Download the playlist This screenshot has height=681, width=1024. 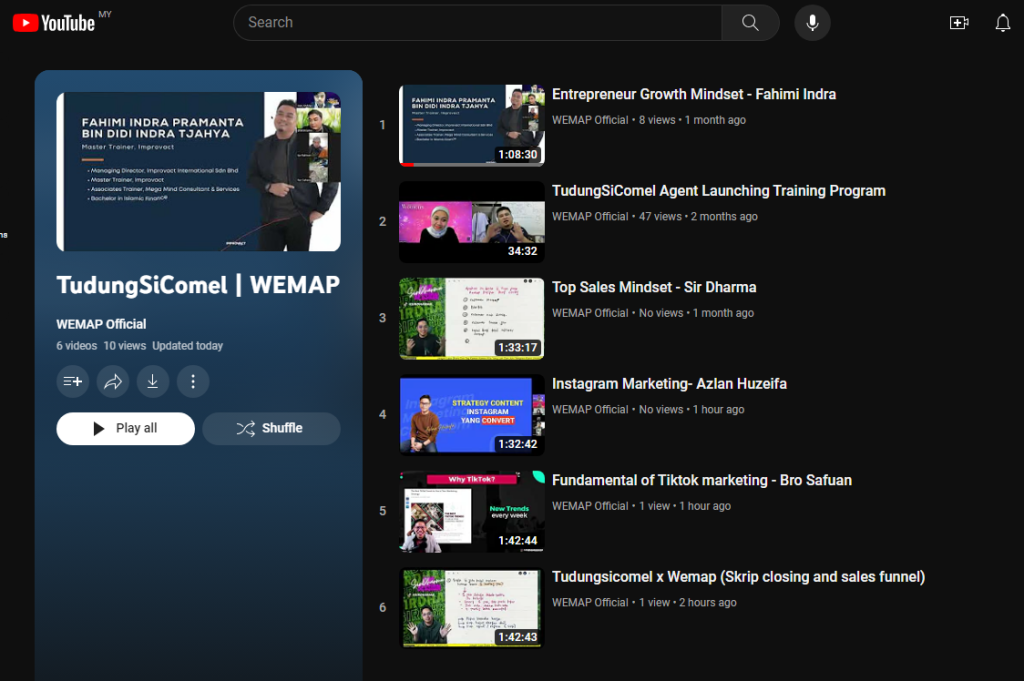pyautogui.click(x=153, y=381)
